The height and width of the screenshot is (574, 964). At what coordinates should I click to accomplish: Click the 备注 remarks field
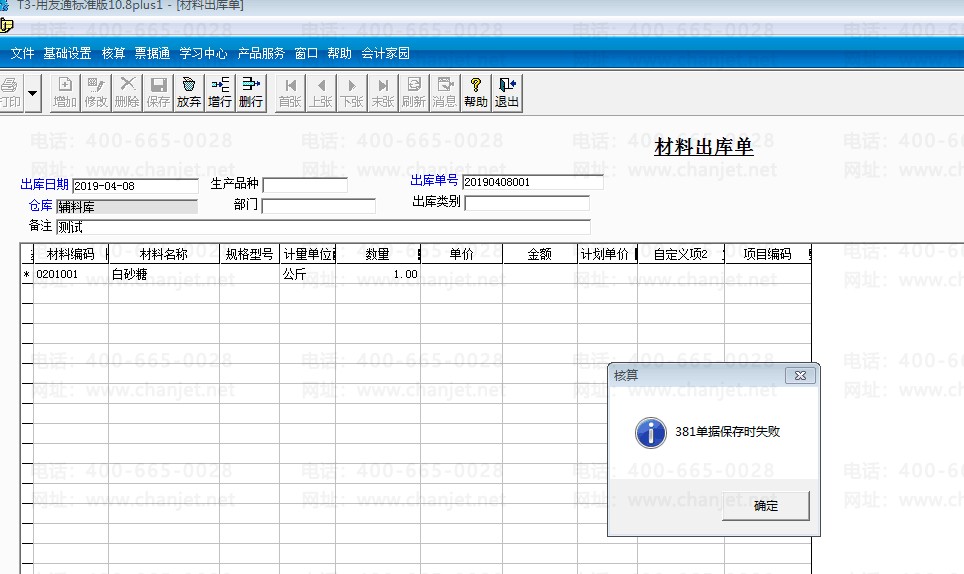[x=322, y=227]
